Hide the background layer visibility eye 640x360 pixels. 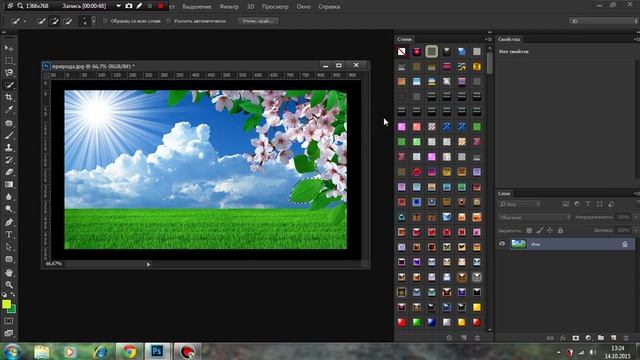pyautogui.click(x=502, y=244)
